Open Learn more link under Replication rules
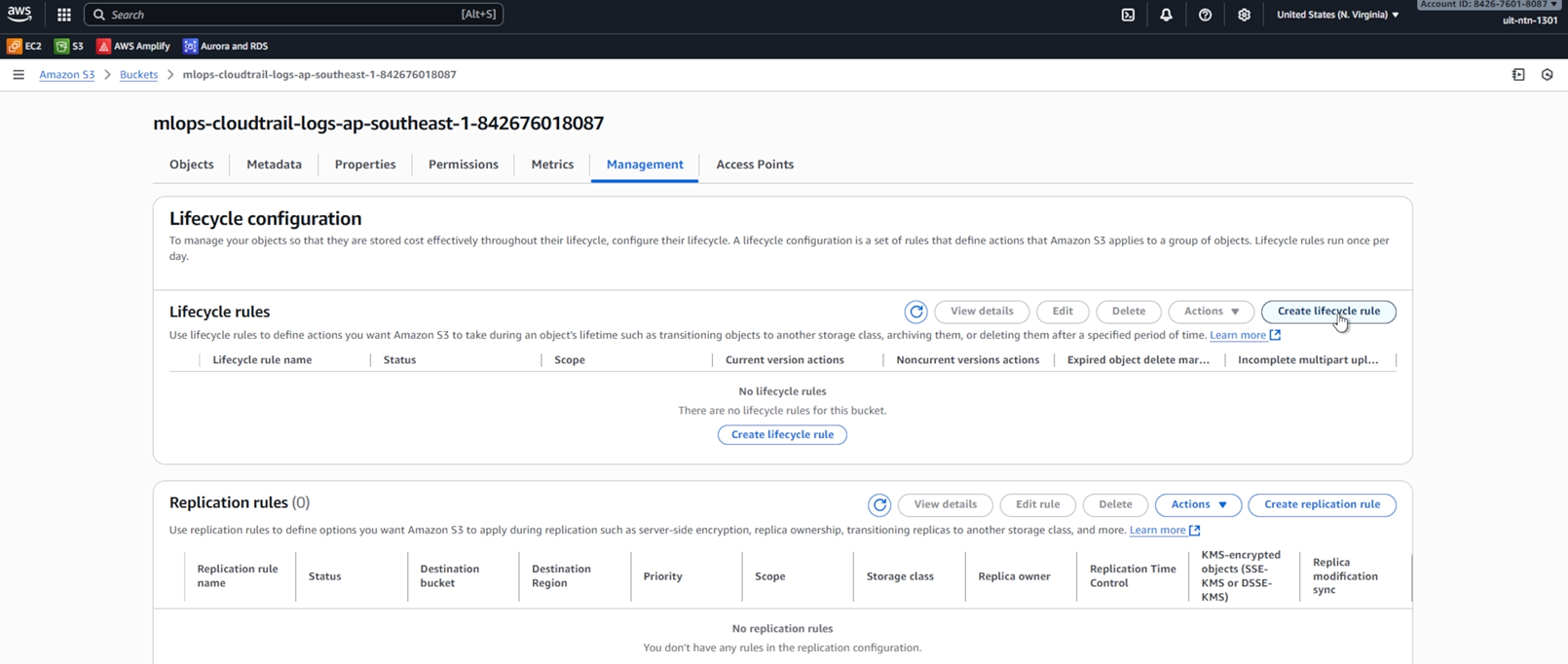Viewport: 1568px width, 664px height. [x=1157, y=531]
